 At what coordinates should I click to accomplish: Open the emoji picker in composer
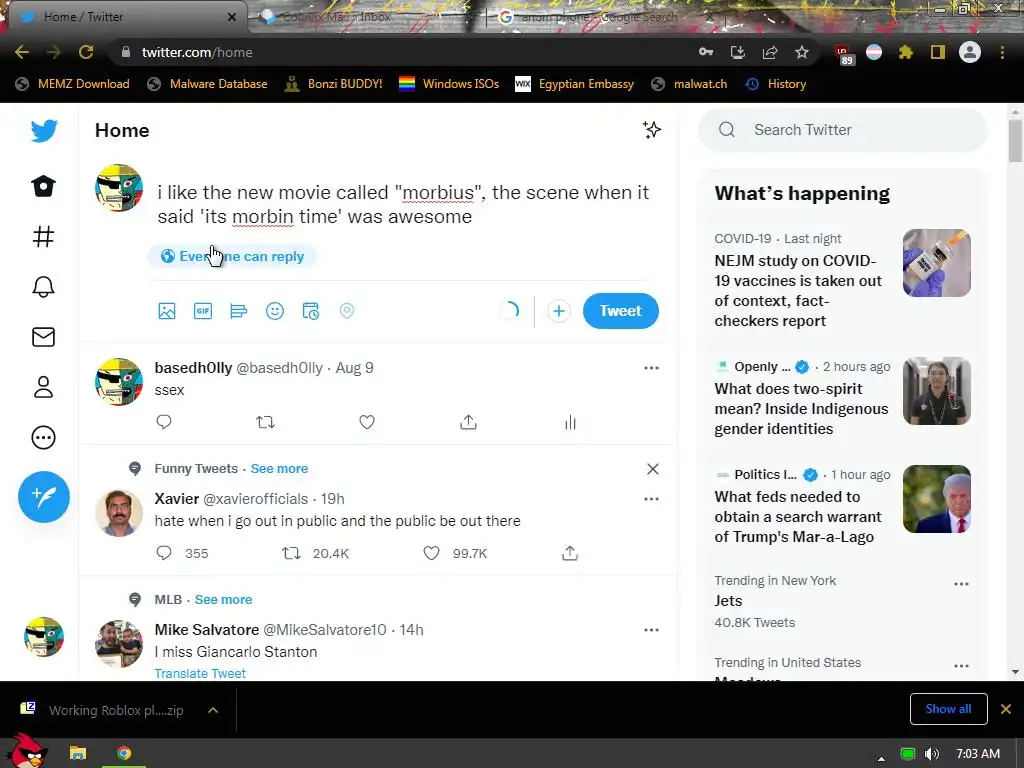click(x=275, y=311)
